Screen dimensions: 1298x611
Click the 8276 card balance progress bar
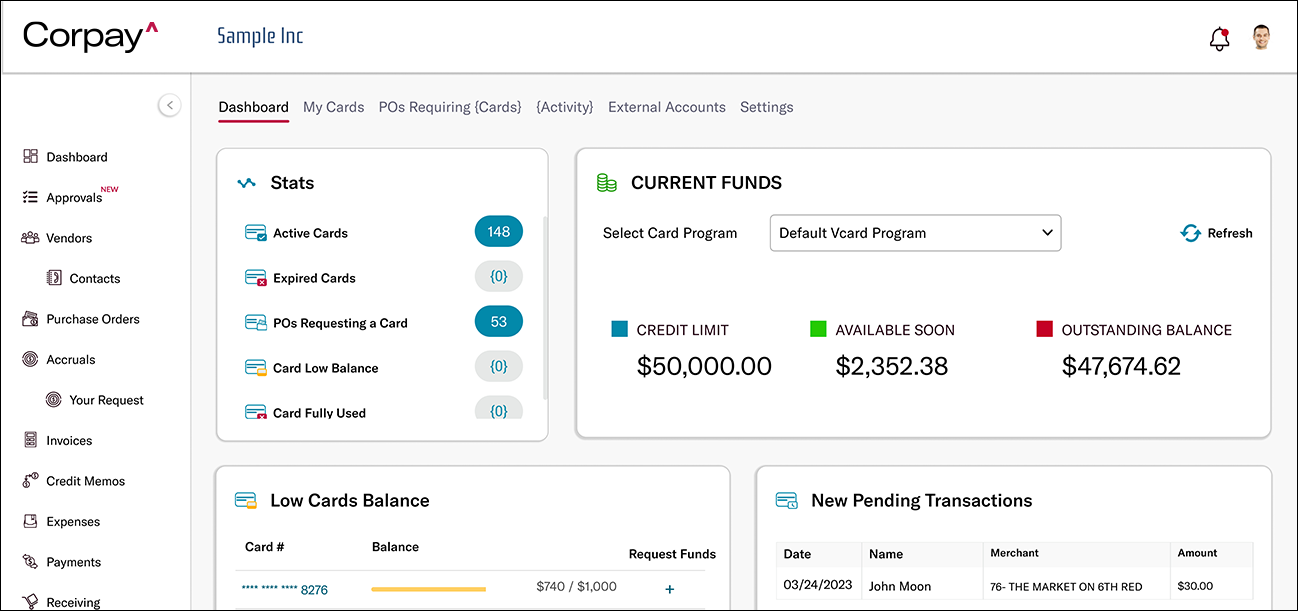click(428, 589)
